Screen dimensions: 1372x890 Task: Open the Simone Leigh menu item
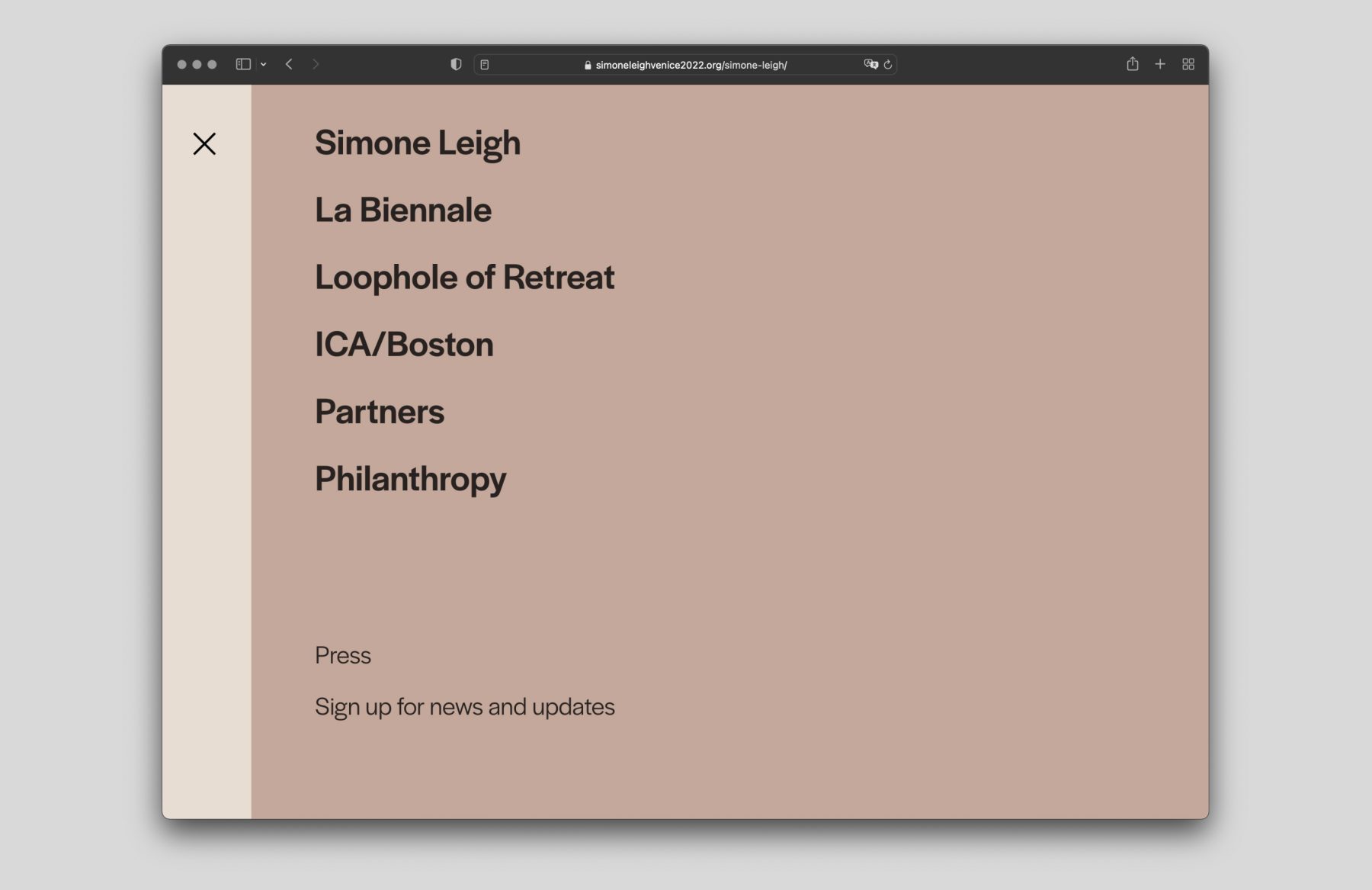[x=418, y=143]
